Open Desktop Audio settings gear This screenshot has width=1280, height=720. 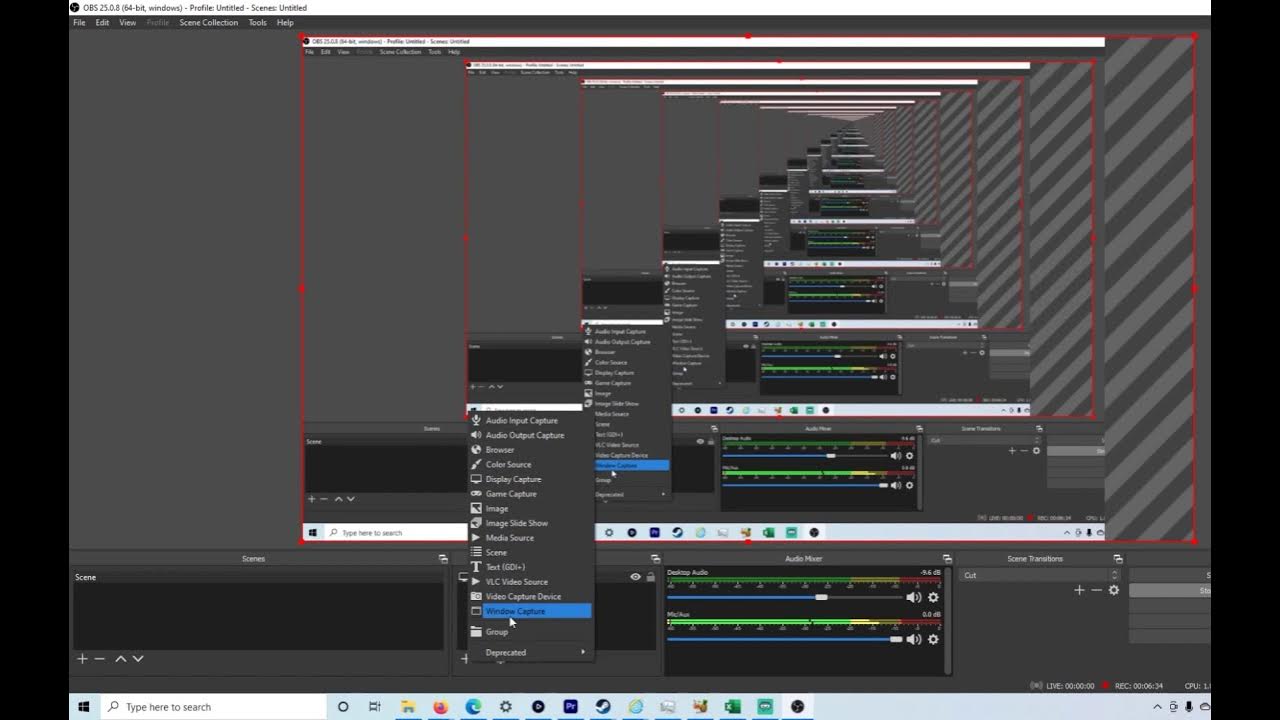tap(933, 597)
